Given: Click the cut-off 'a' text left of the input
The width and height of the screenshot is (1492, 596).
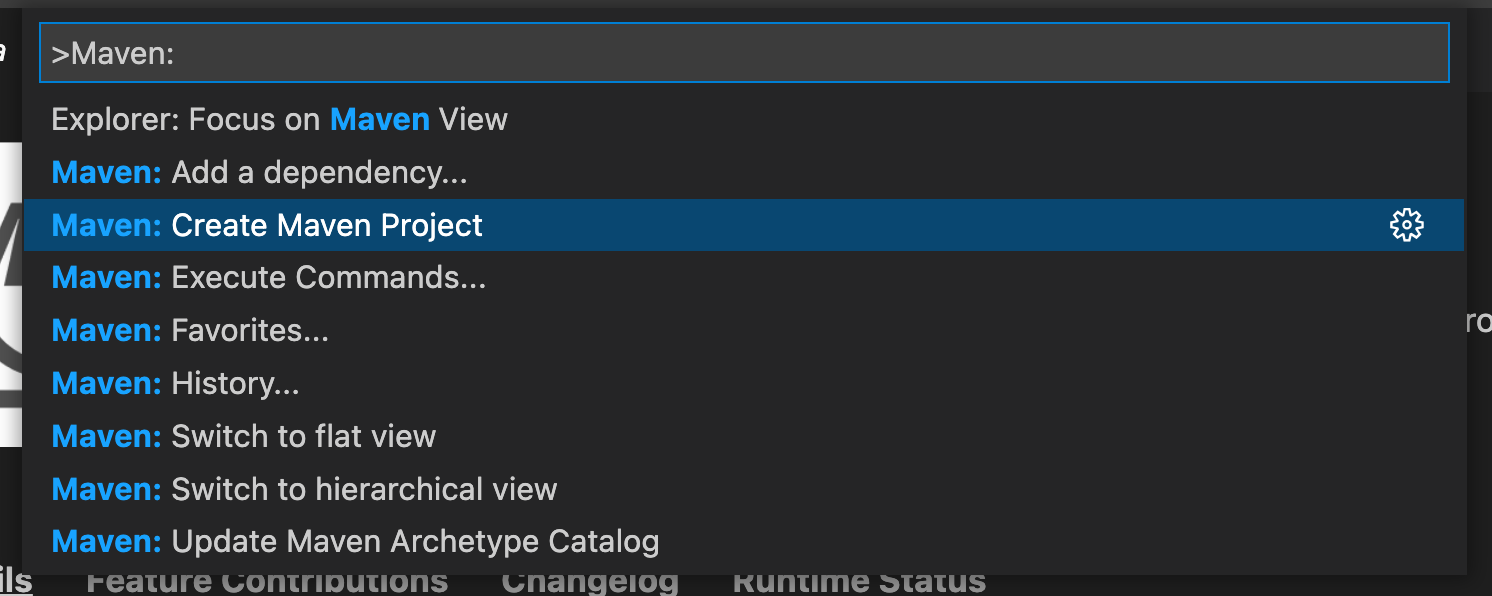Looking at the screenshot, I should pyautogui.click(x=3, y=50).
